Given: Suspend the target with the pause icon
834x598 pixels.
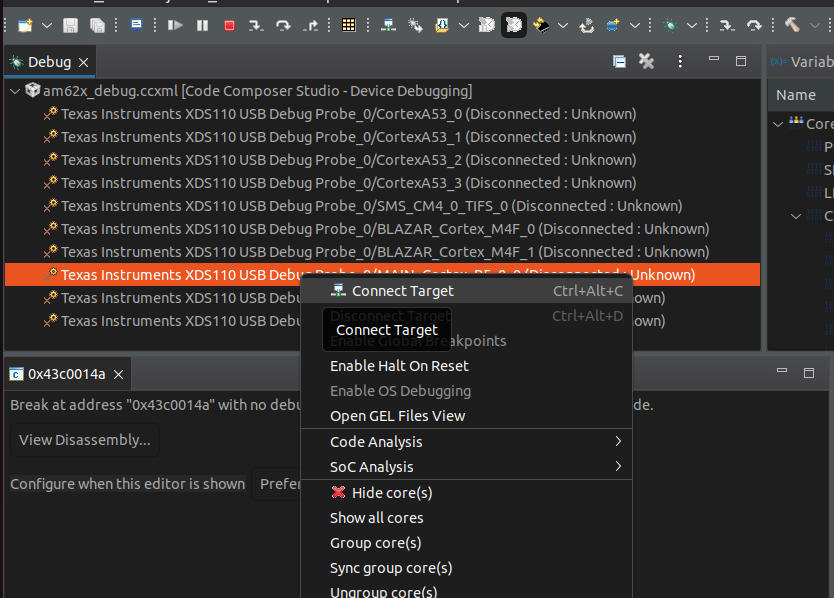Looking at the screenshot, I should pos(202,25).
